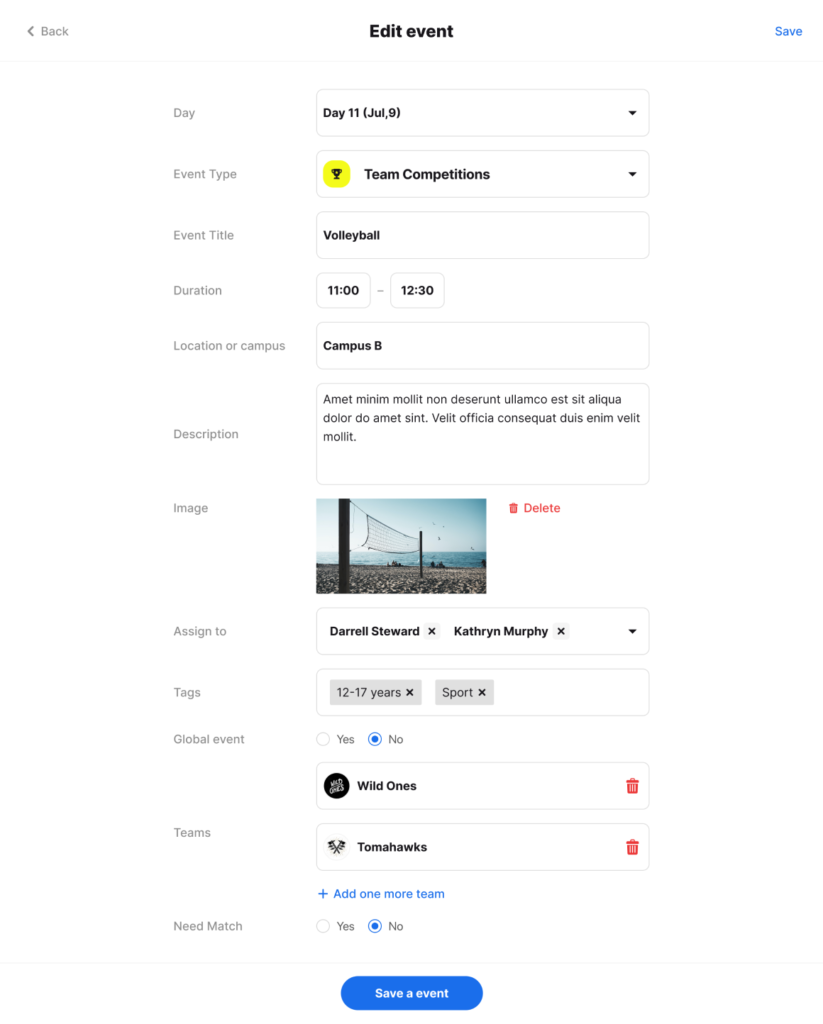Remove the Sport tag
This screenshot has width=823, height=1024.
point(482,692)
